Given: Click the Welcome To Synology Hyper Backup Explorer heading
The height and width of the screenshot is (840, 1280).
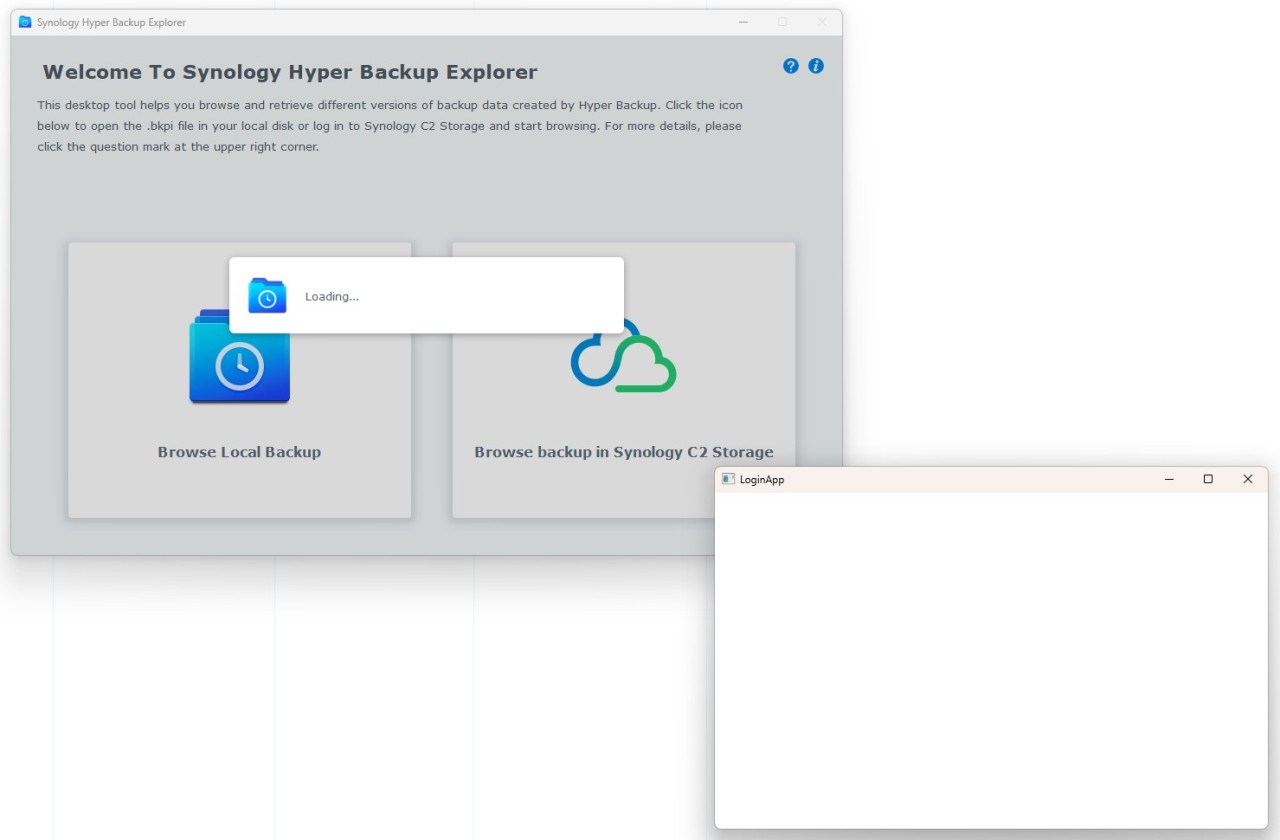Looking at the screenshot, I should (x=290, y=72).
